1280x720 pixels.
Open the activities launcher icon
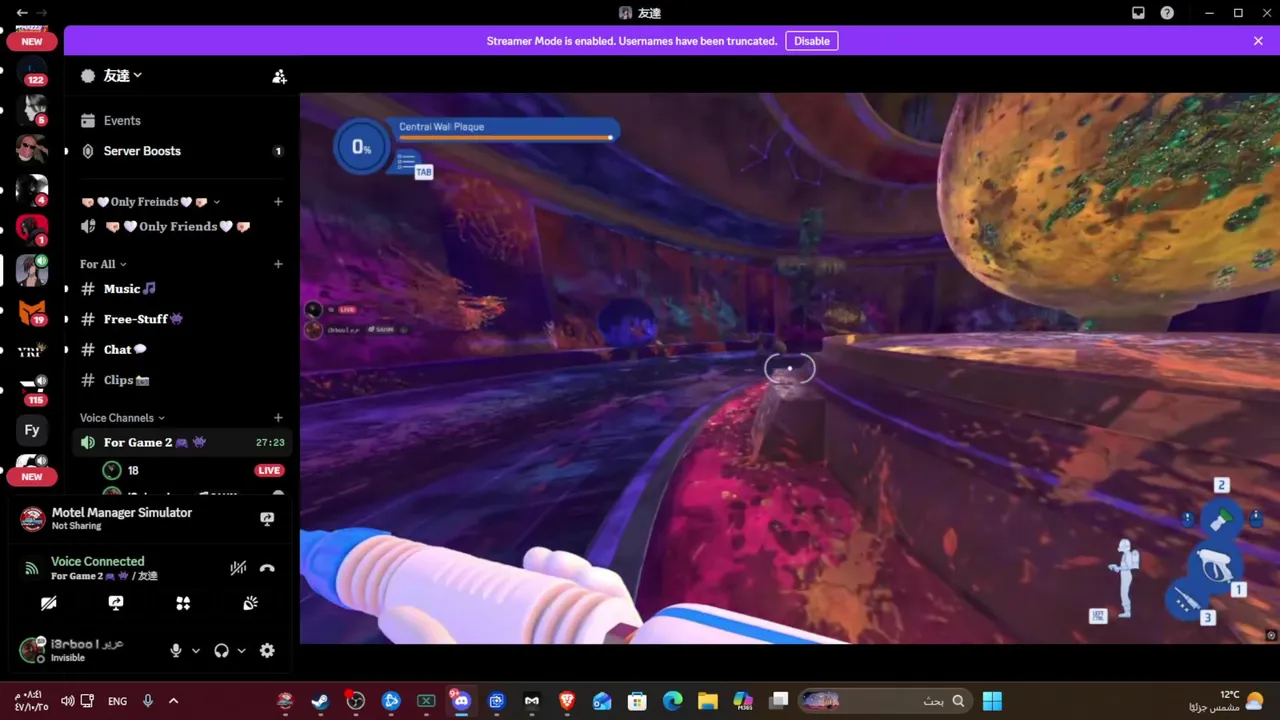[x=183, y=603]
